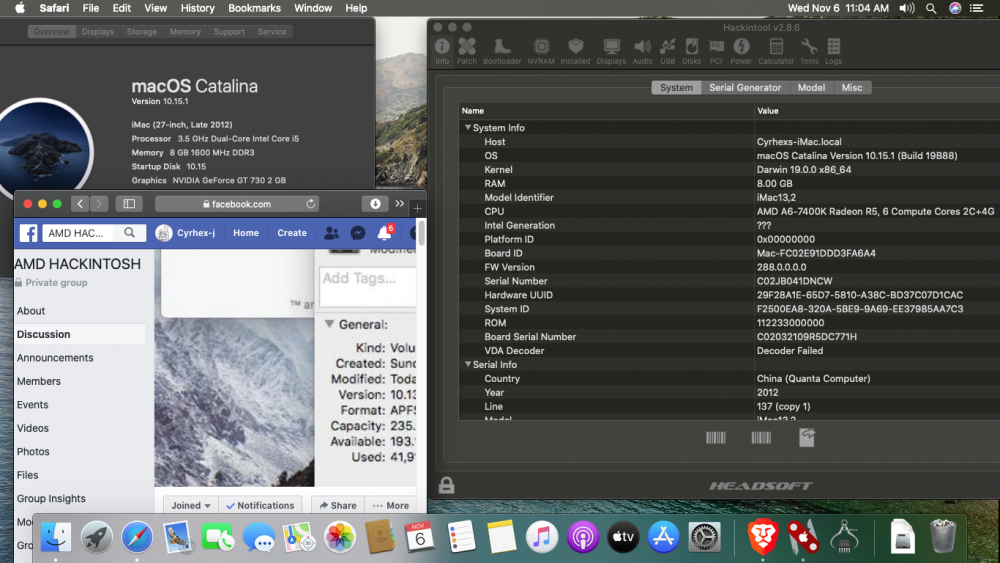
Task: Click the second barcode icon in Hackintool
Action: pyautogui.click(x=761, y=437)
